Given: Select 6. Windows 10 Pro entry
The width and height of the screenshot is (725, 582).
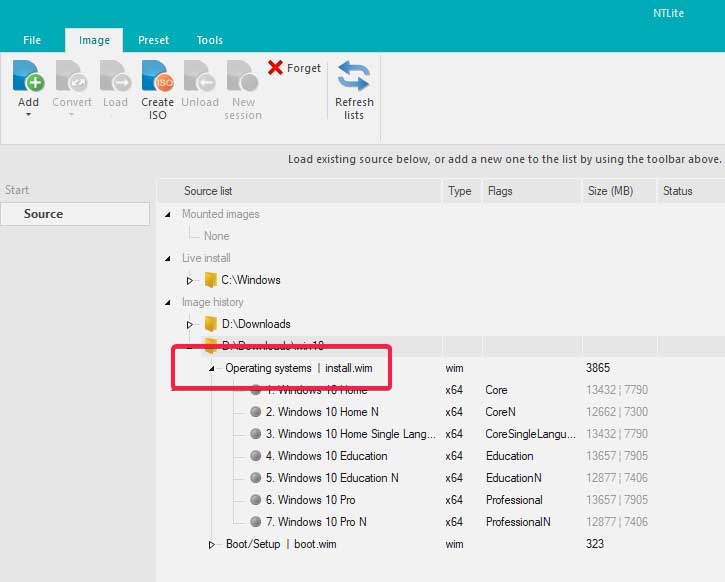Looking at the screenshot, I should [310, 500].
